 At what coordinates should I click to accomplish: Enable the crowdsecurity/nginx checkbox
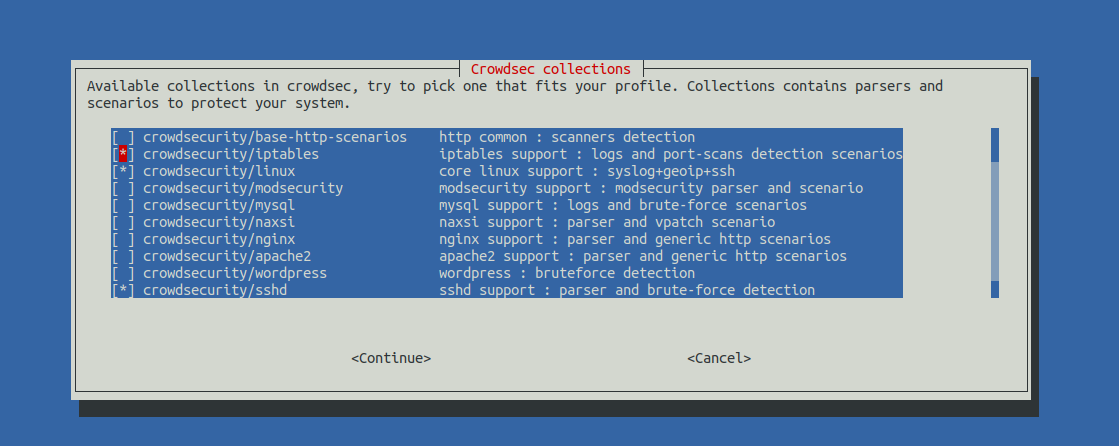point(123,239)
